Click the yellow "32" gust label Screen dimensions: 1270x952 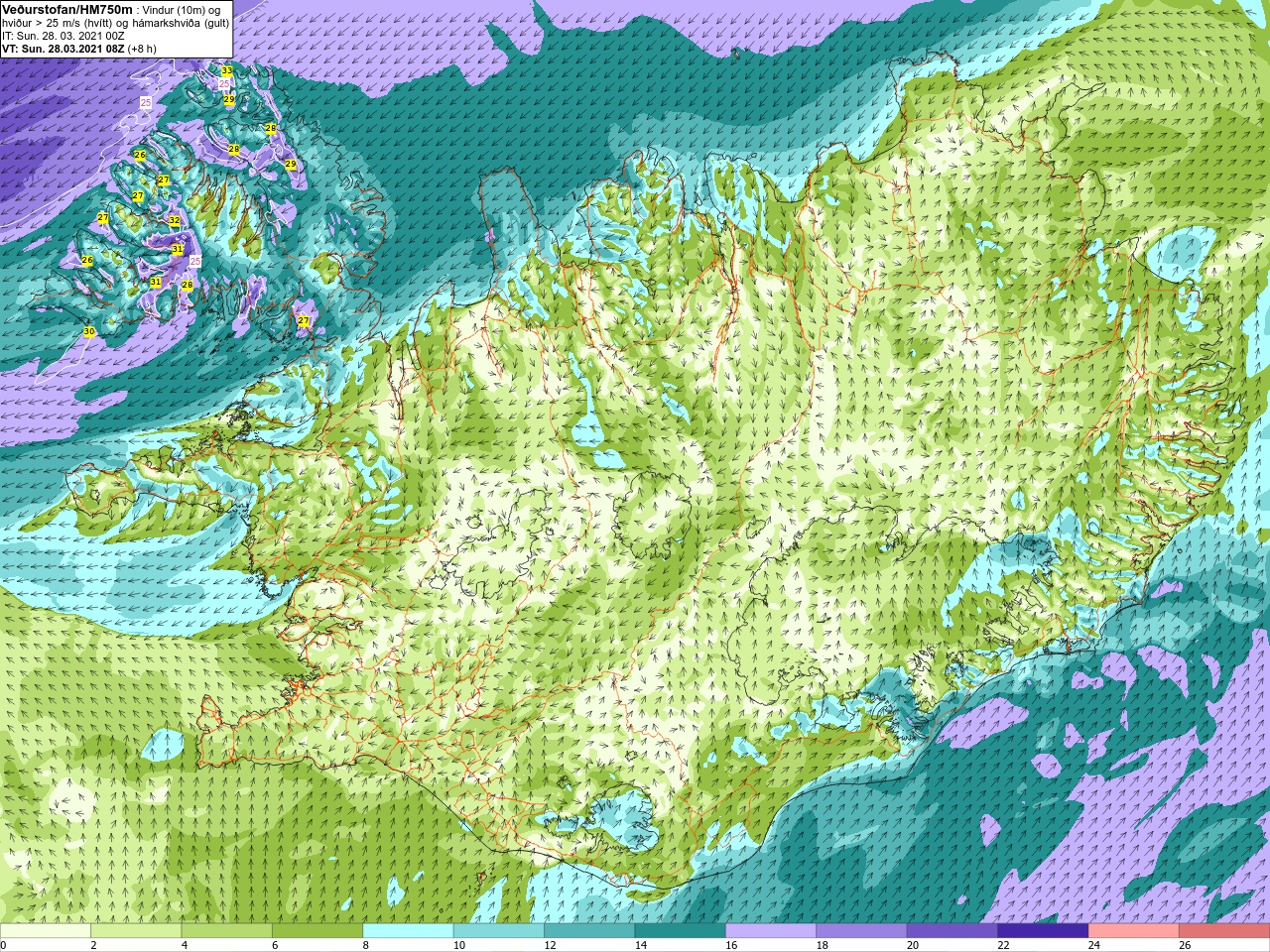pos(175,220)
